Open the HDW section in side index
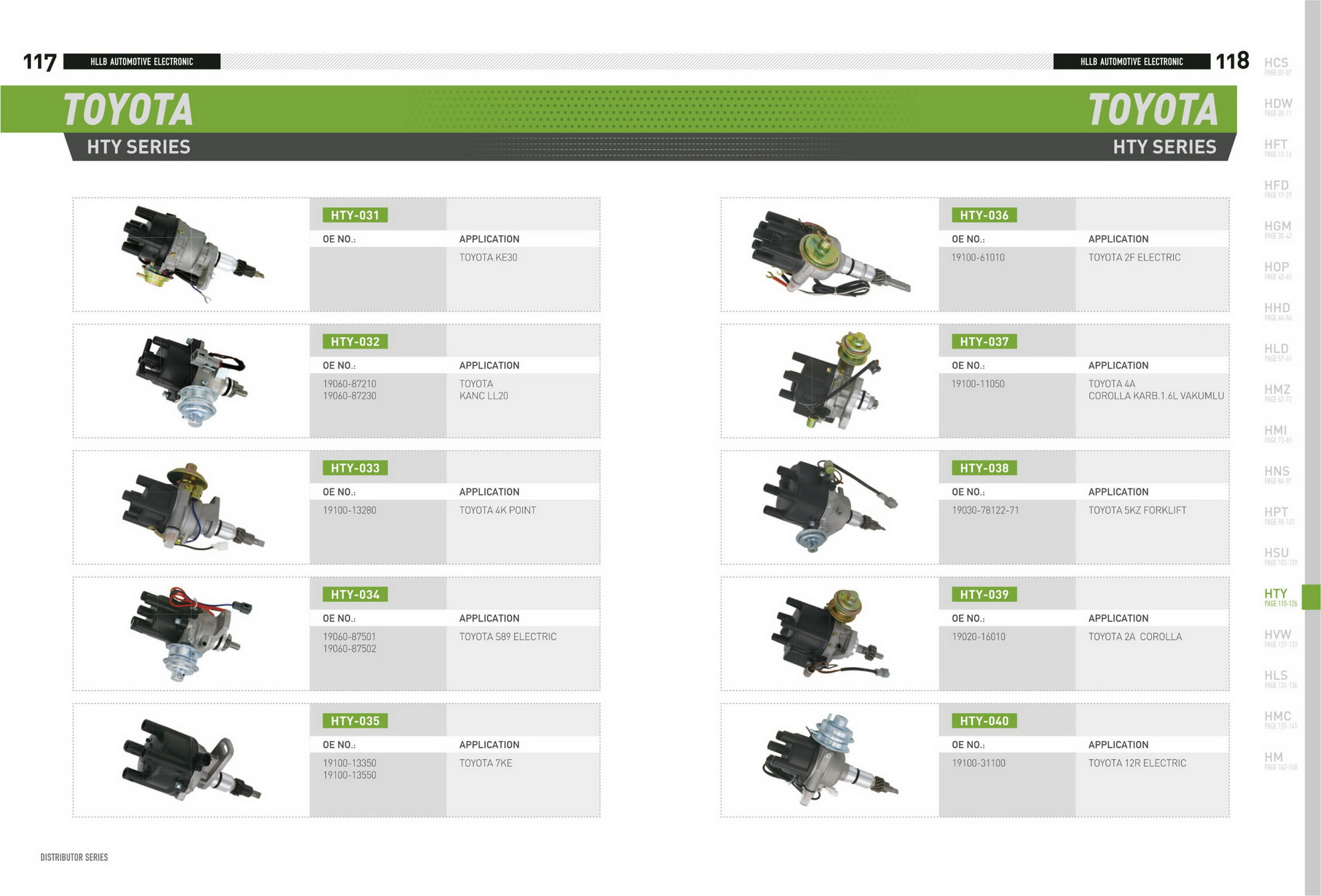This screenshot has height=896, width=1321. (1278, 106)
